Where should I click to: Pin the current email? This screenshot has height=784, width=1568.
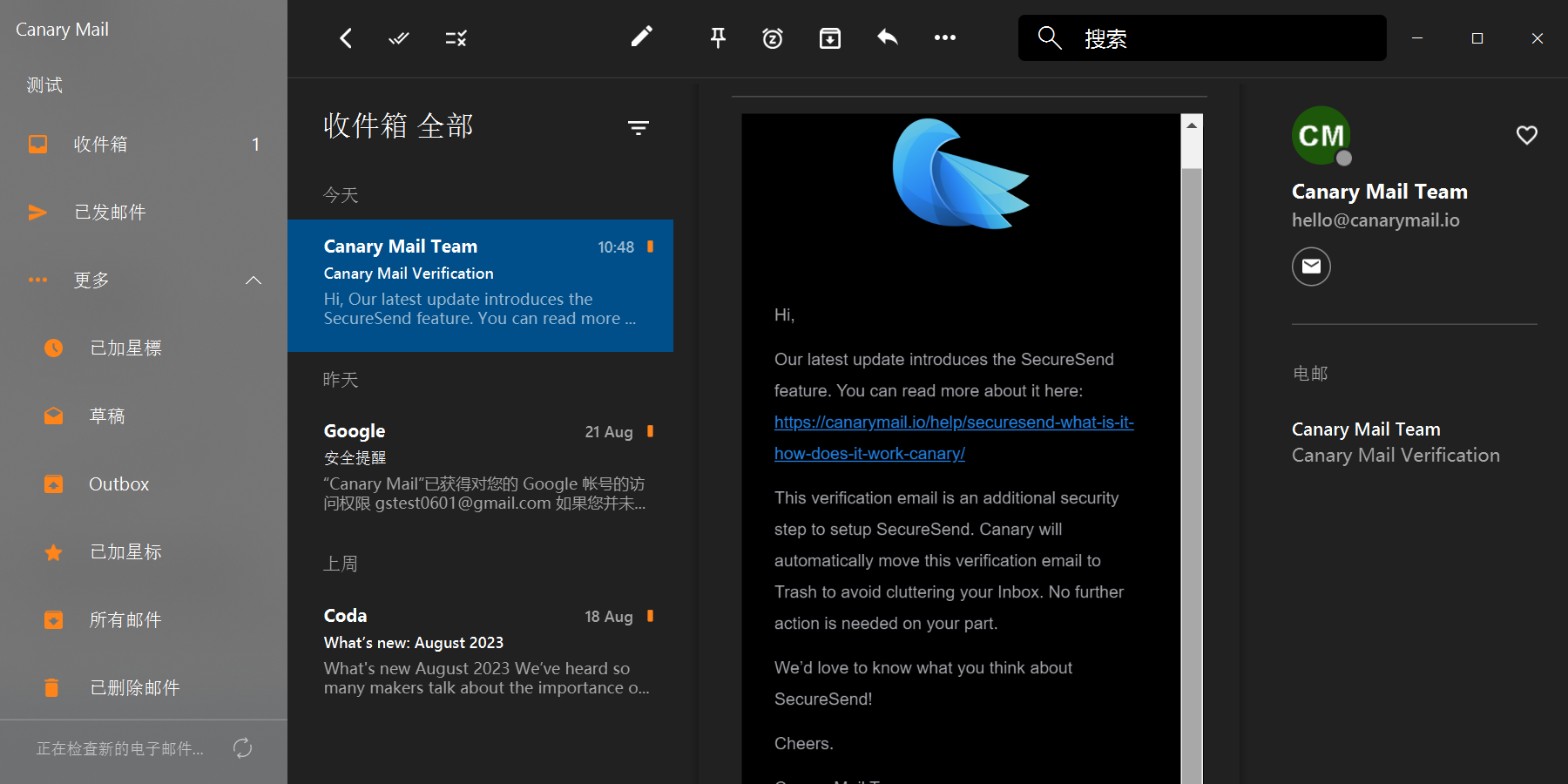(x=718, y=37)
